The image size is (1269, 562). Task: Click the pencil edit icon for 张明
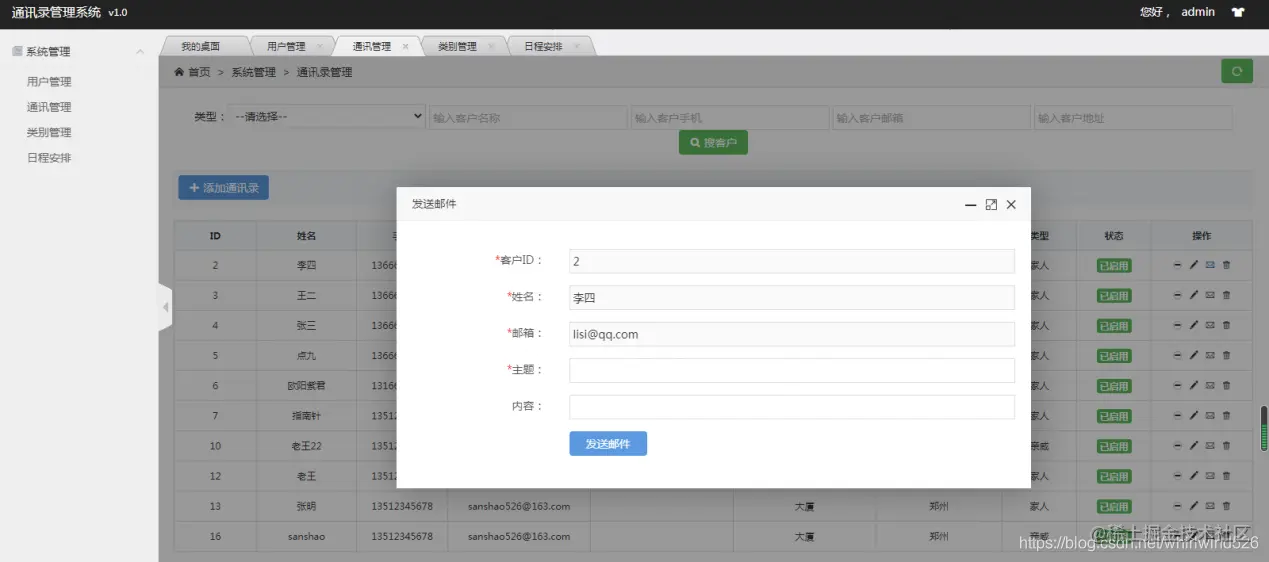coord(1193,506)
